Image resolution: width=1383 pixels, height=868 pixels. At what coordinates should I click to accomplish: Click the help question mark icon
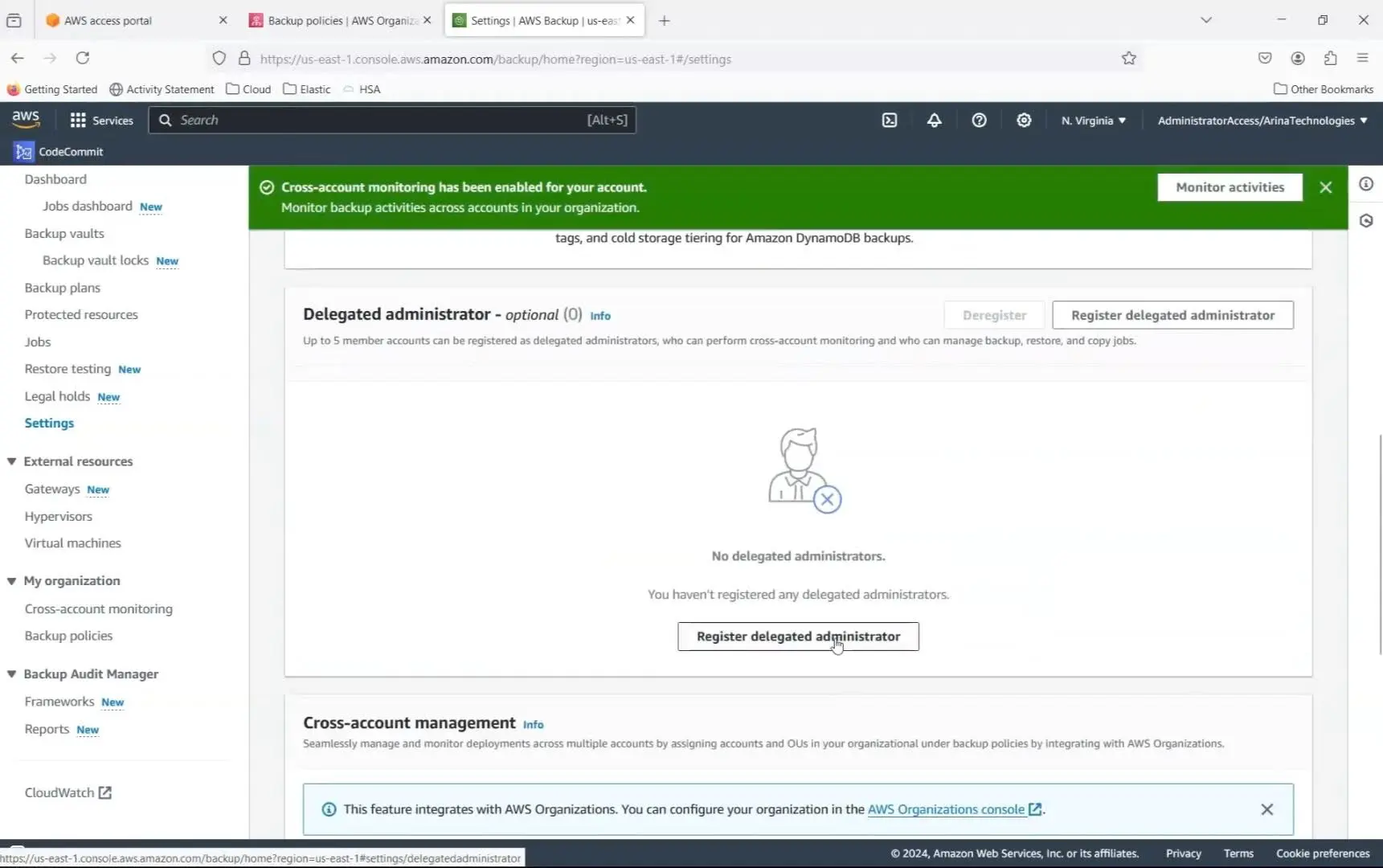[979, 121]
